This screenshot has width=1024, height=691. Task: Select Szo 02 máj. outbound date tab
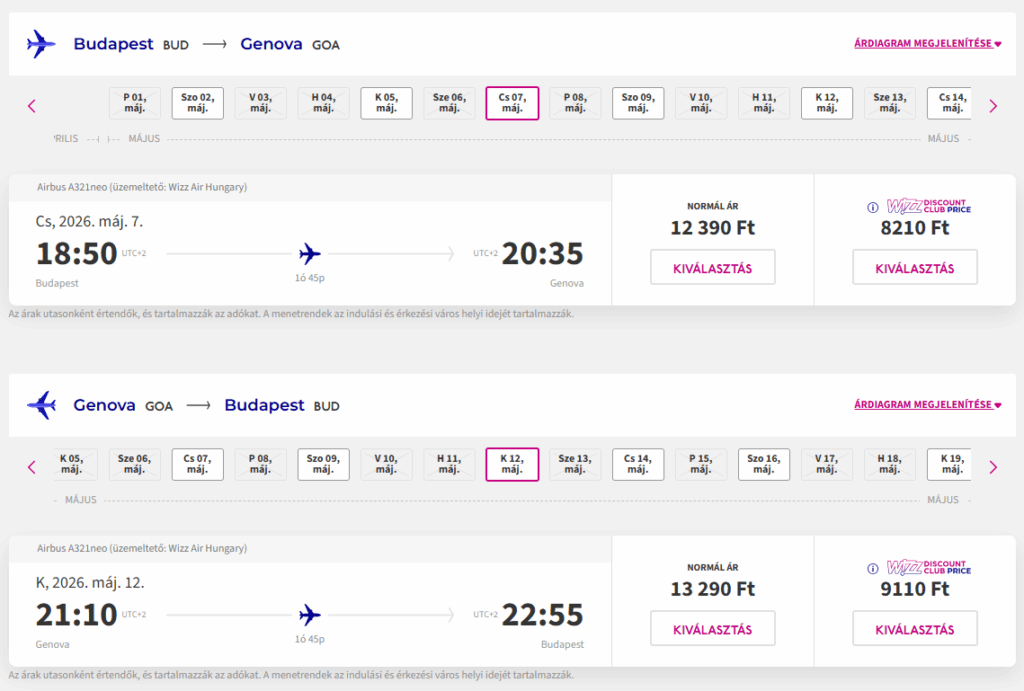[x=197, y=103]
